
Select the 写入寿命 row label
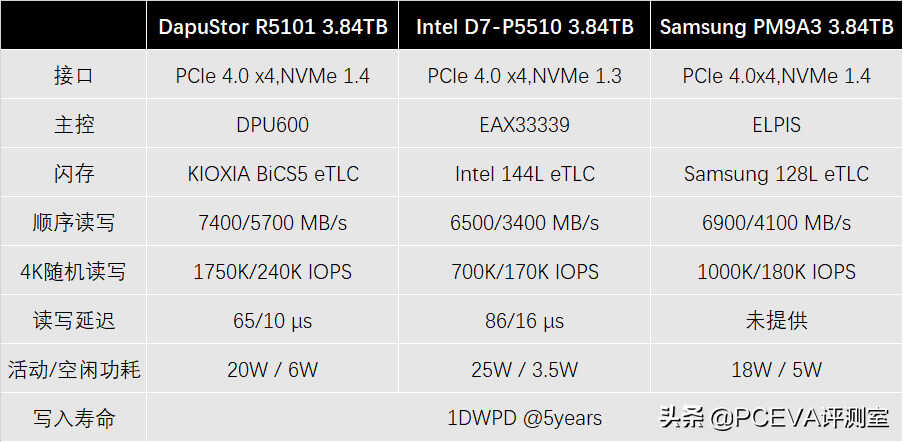[73, 418]
